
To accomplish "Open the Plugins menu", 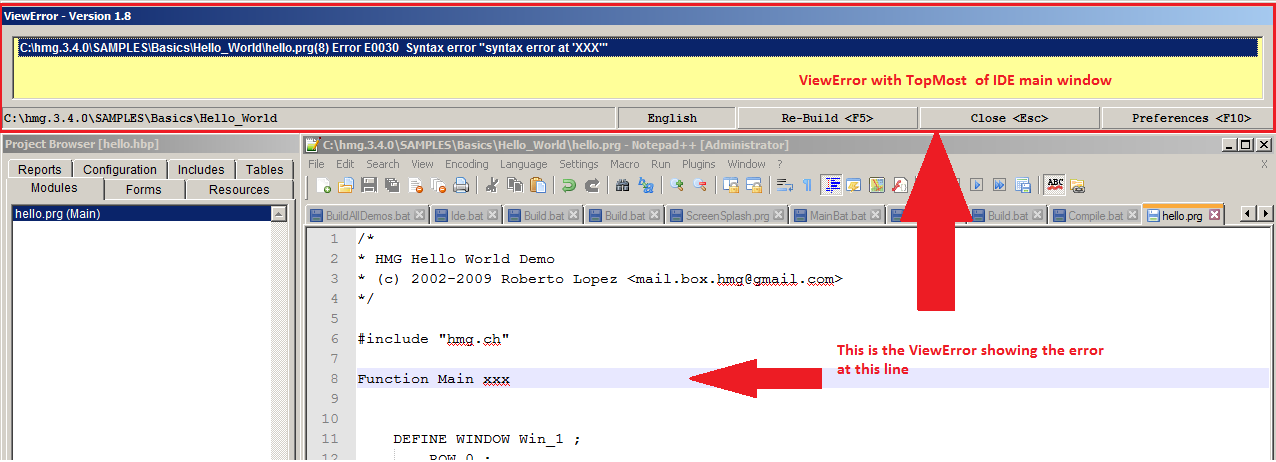I will coord(699,164).
